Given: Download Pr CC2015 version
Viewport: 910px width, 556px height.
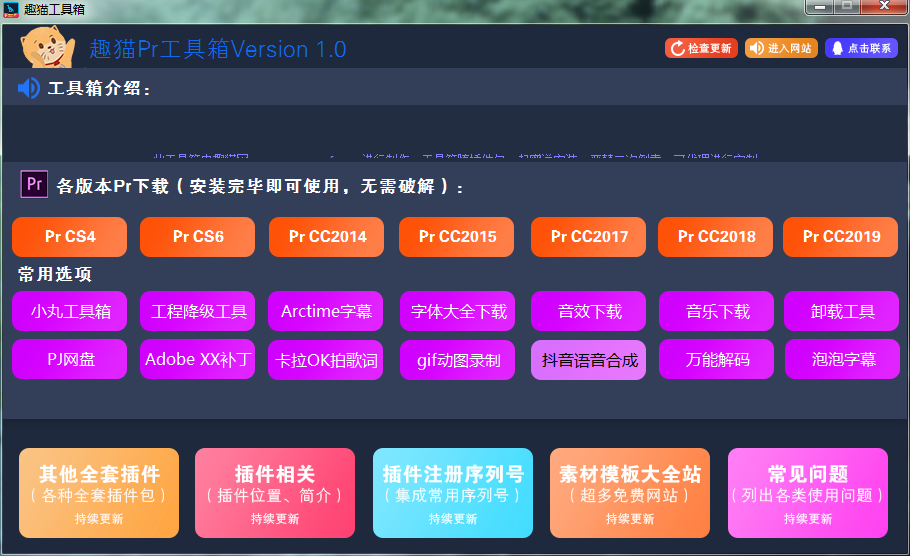Looking at the screenshot, I should tap(457, 237).
